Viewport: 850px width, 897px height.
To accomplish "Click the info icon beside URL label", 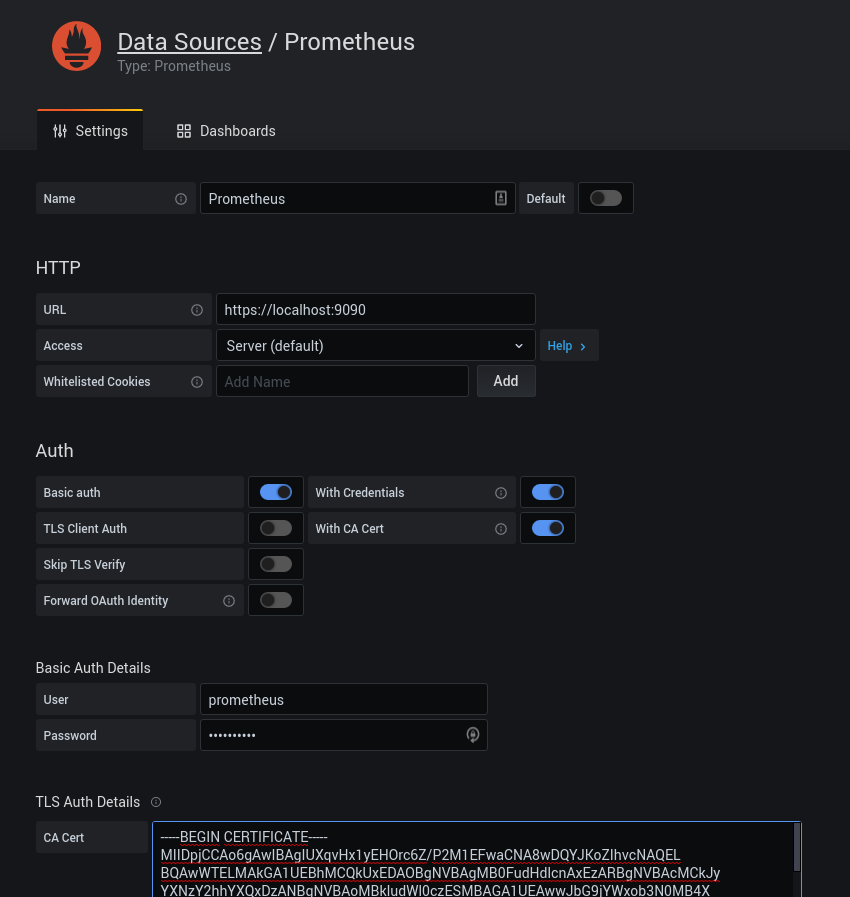I will (197, 310).
